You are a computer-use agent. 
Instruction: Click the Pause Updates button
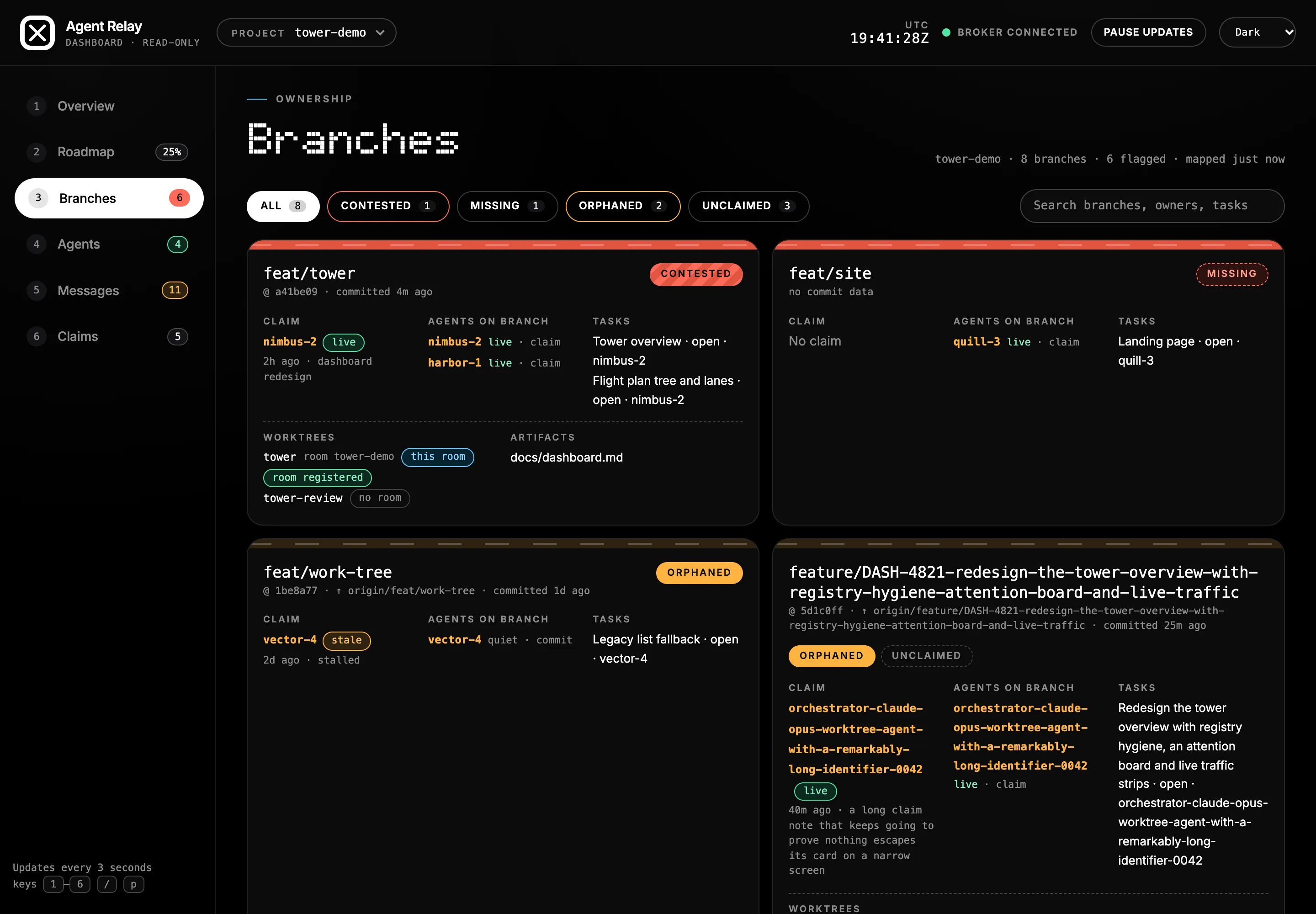(x=1148, y=32)
